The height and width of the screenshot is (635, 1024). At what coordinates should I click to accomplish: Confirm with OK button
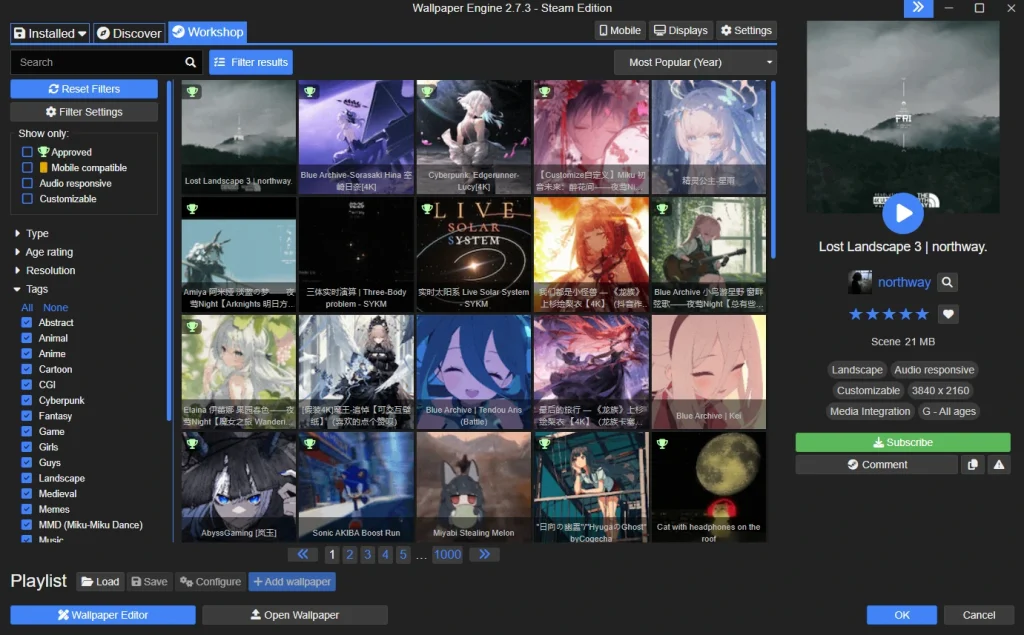click(x=901, y=615)
